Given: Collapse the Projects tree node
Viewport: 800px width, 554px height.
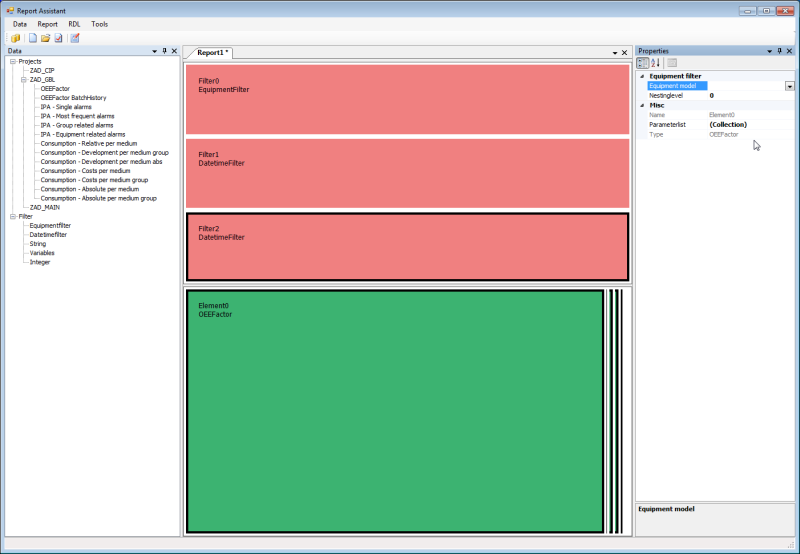Looking at the screenshot, I should point(13,61).
